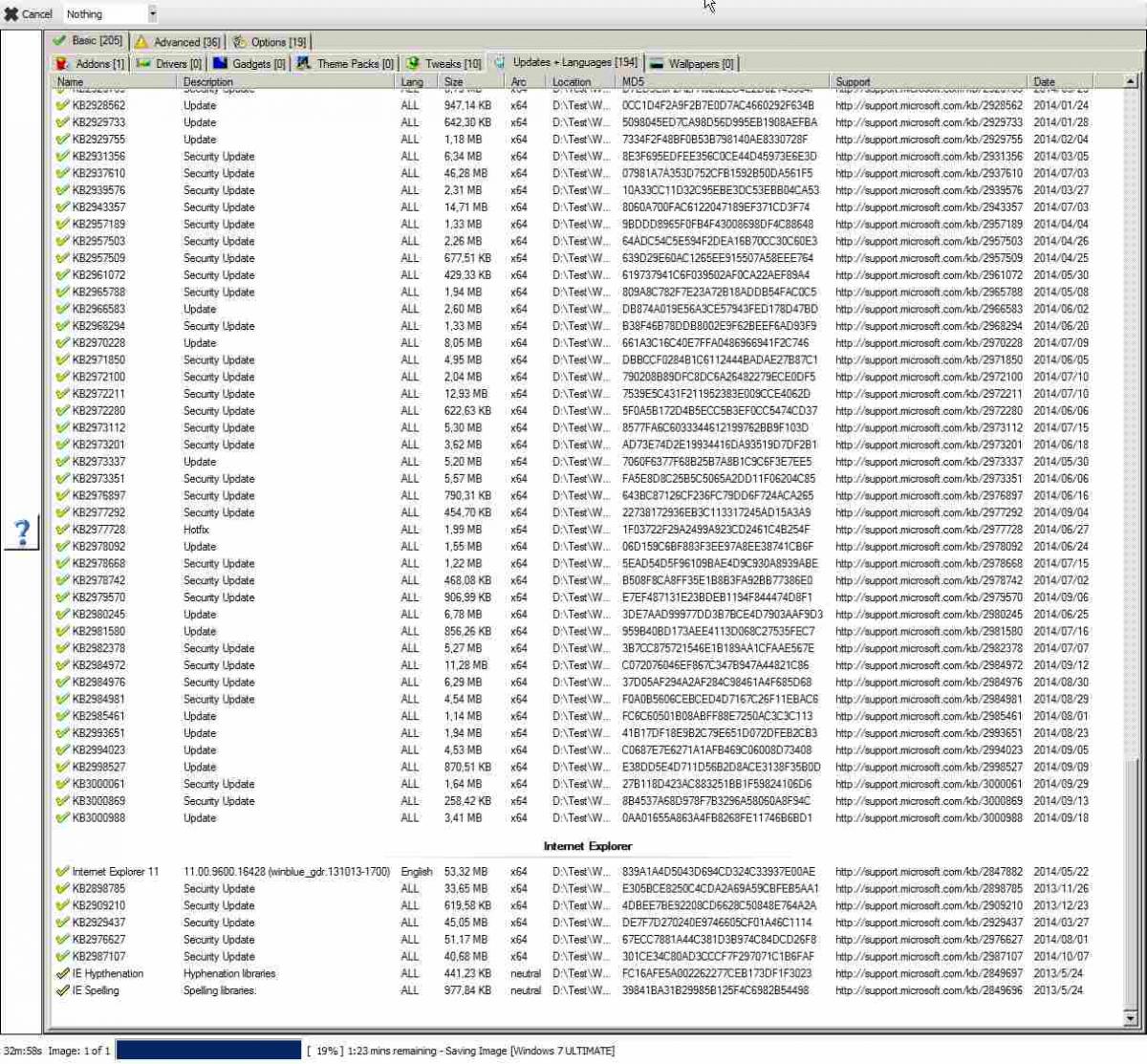Click the green check icon beside KB3000988
Screen dimensions: 1147x1064
click(63, 818)
